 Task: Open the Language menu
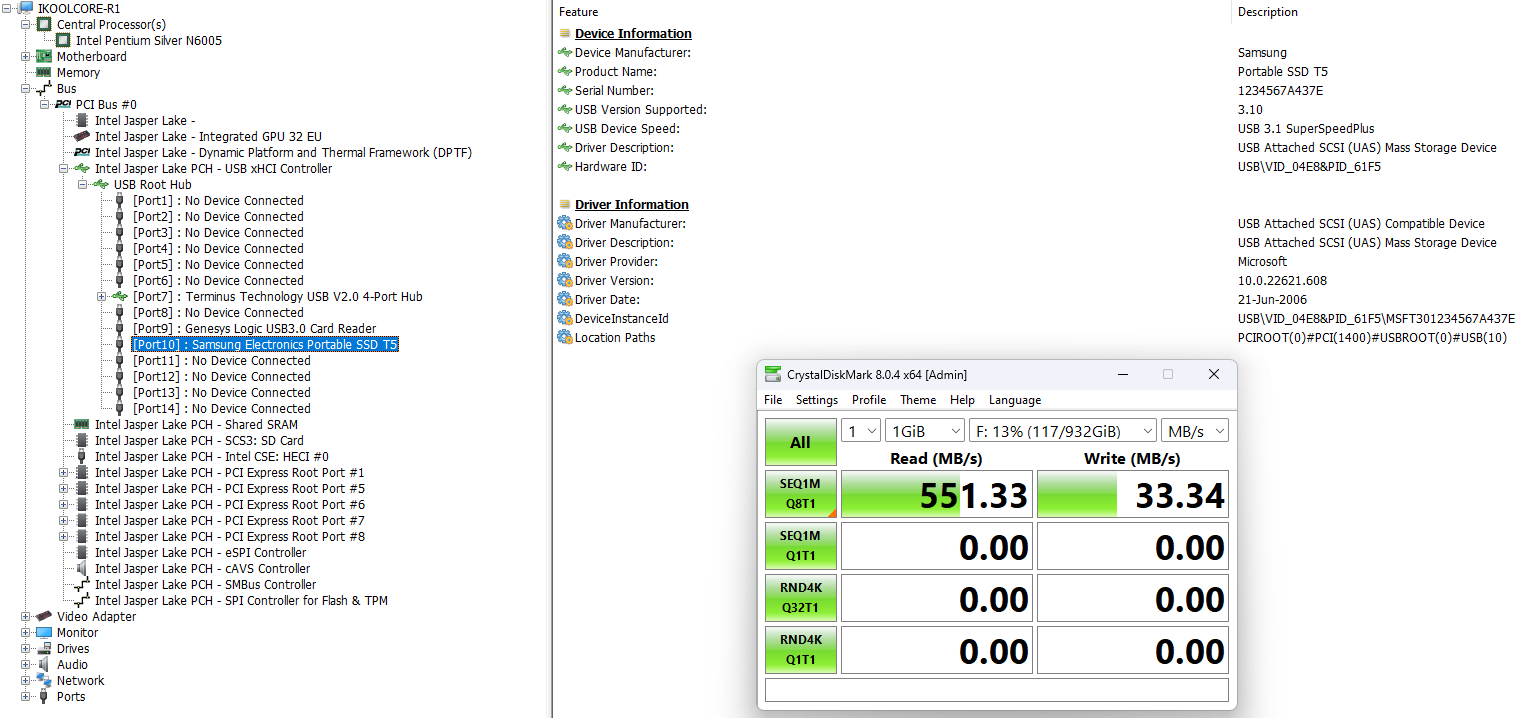coord(1015,400)
